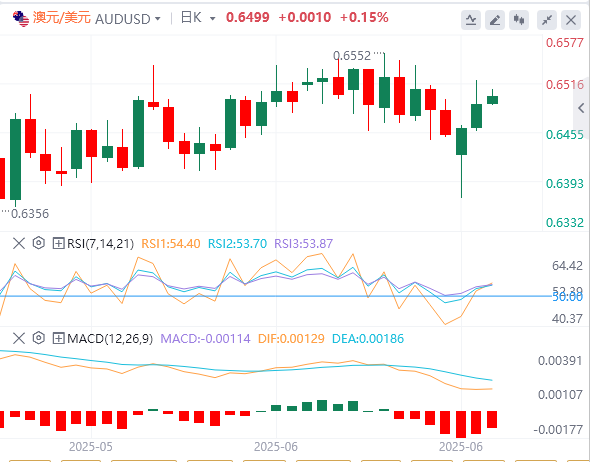This screenshot has height=462, width=590.
Task: Expand the MACD panel plus box
Action: [58, 339]
